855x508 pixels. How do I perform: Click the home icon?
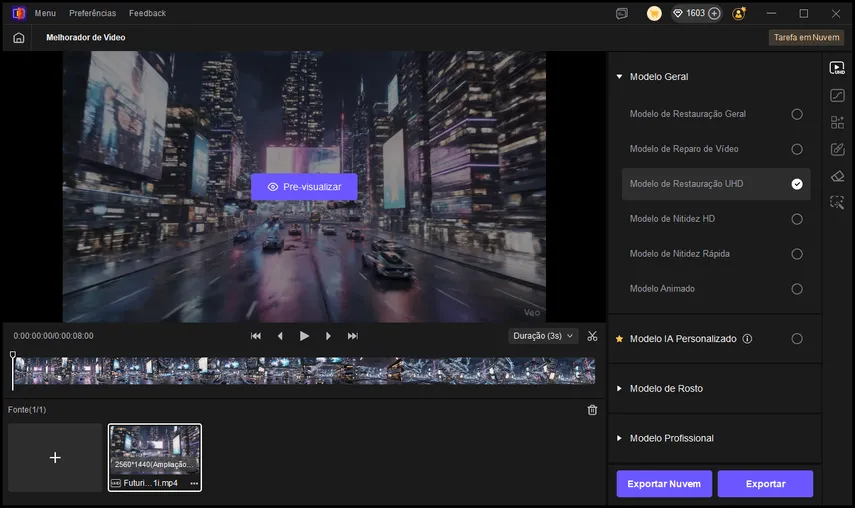[x=18, y=38]
